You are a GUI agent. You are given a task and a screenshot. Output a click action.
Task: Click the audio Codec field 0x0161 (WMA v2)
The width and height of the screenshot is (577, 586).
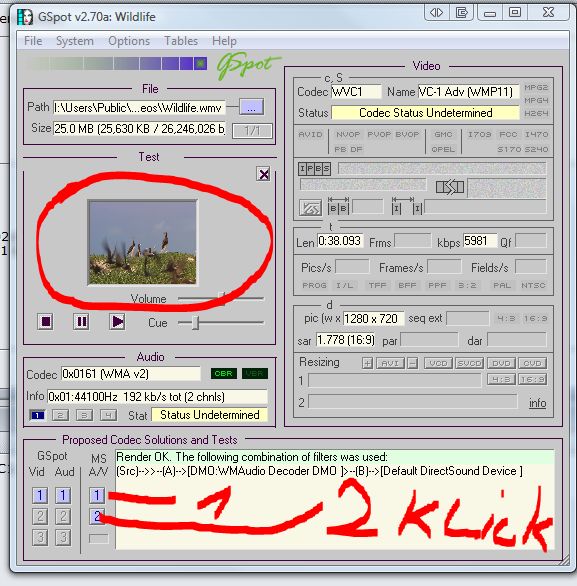click(131, 373)
